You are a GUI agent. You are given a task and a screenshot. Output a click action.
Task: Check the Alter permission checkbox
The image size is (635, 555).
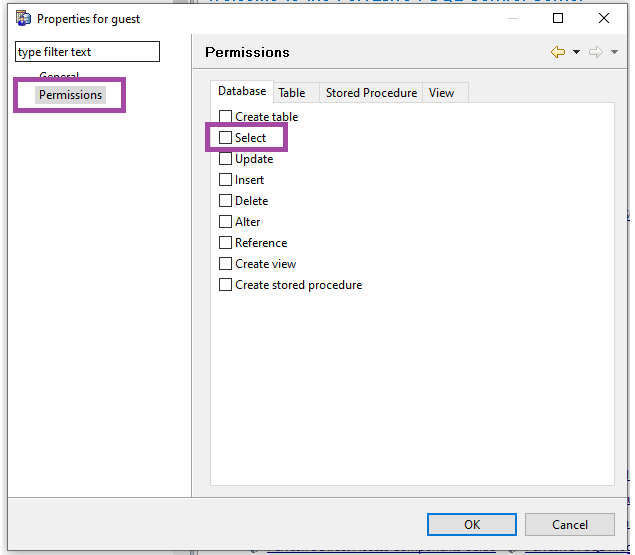pyautogui.click(x=226, y=222)
